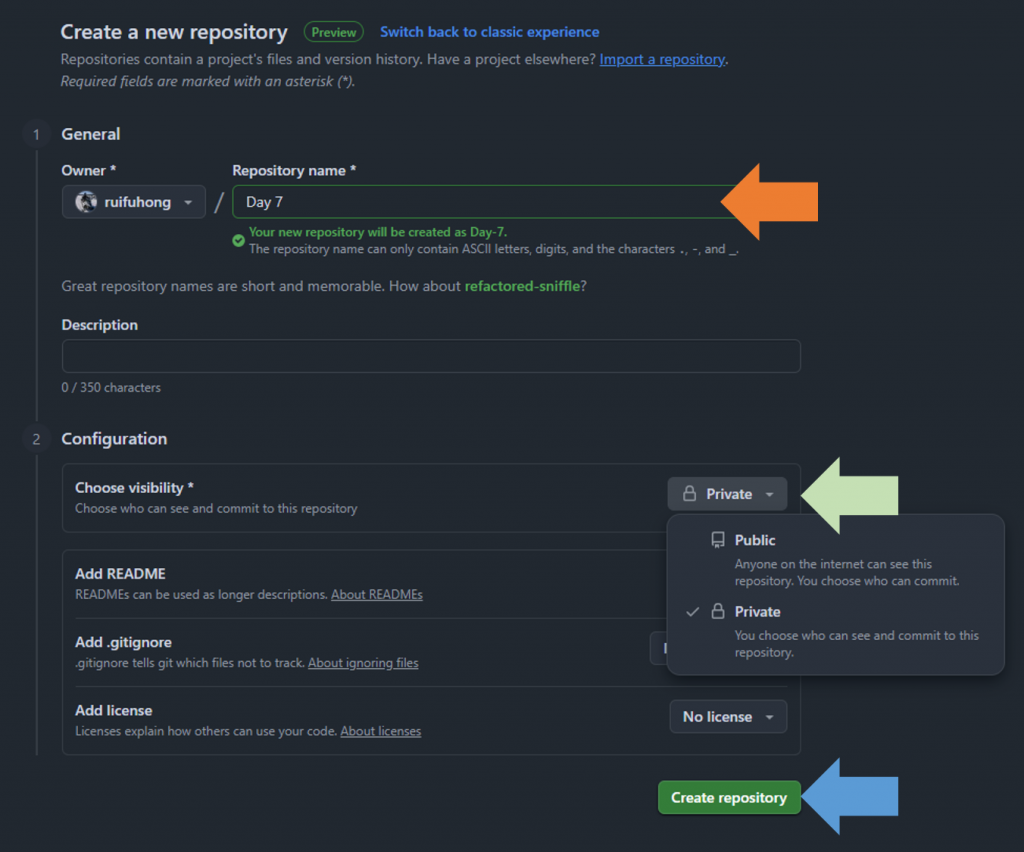Click the lock icon beside the Private option
Image resolution: width=1024 pixels, height=852 pixels.
tap(717, 611)
